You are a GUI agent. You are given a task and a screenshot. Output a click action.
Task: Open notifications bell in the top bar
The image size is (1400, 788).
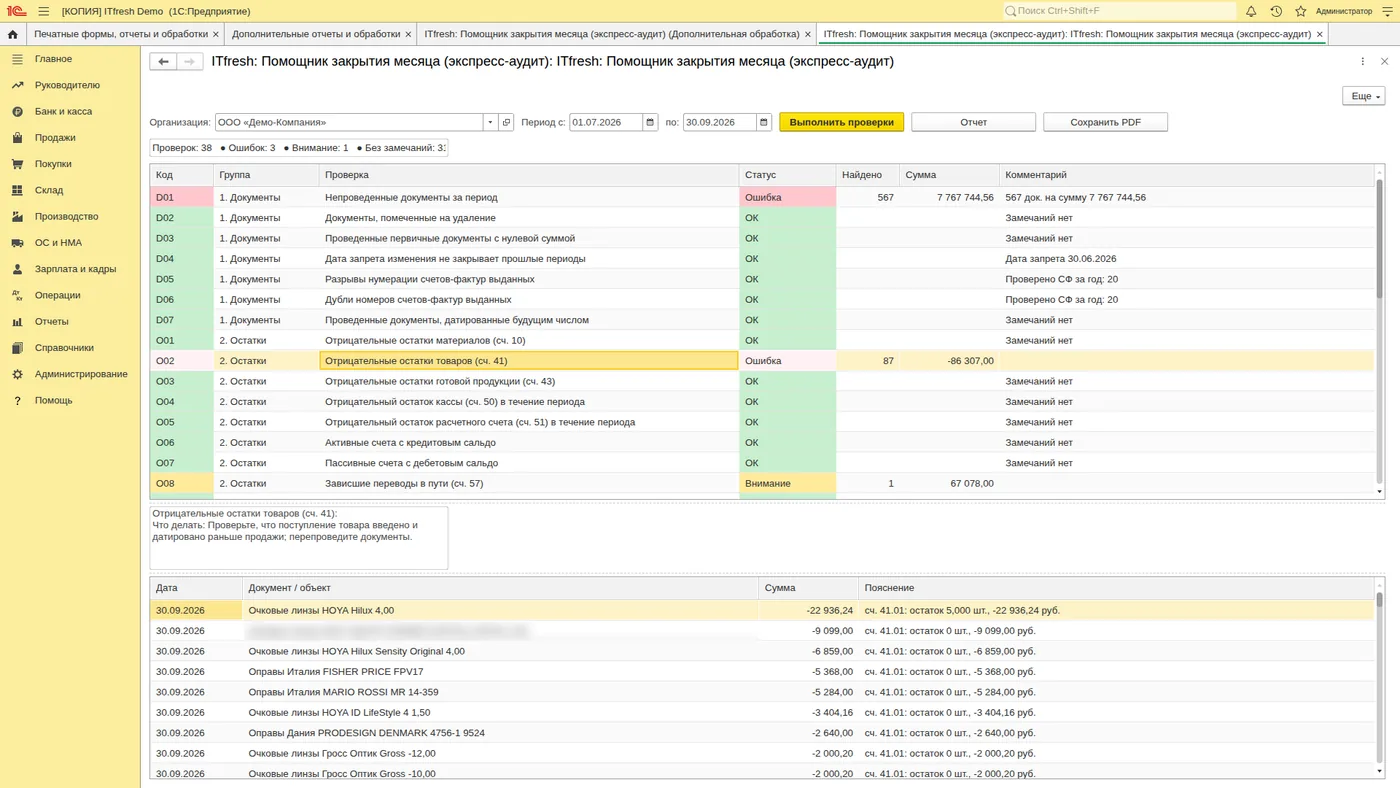coord(1251,11)
